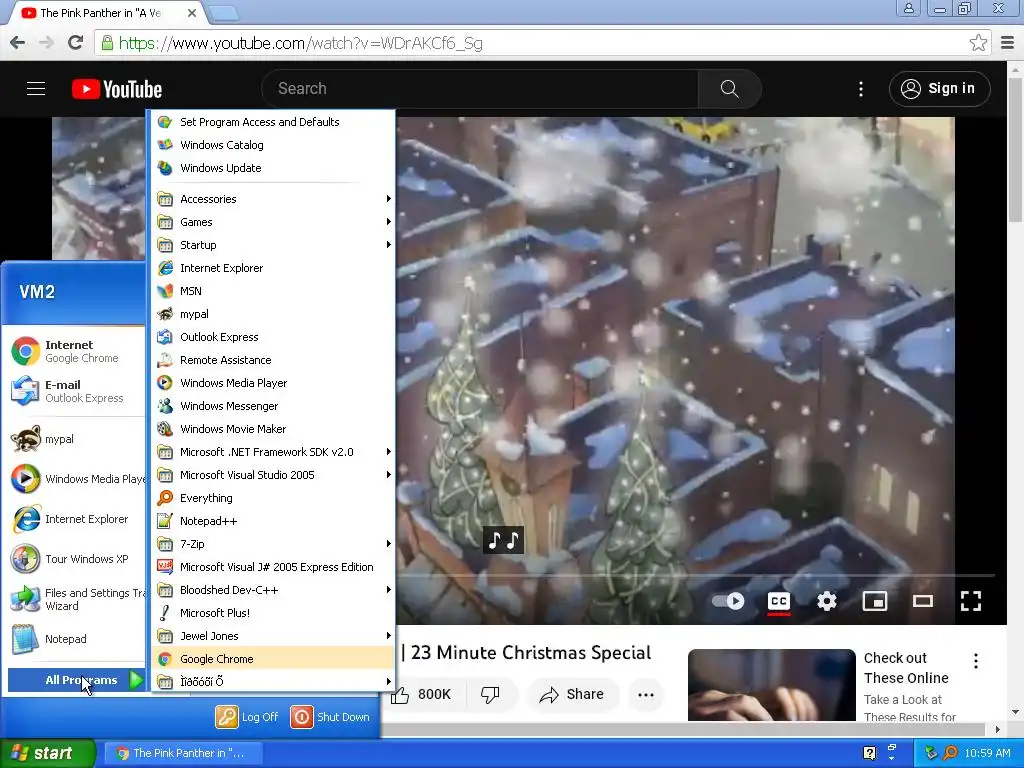This screenshot has height=768, width=1024.
Task: Expand the Startup submenu
Action: pos(273,245)
